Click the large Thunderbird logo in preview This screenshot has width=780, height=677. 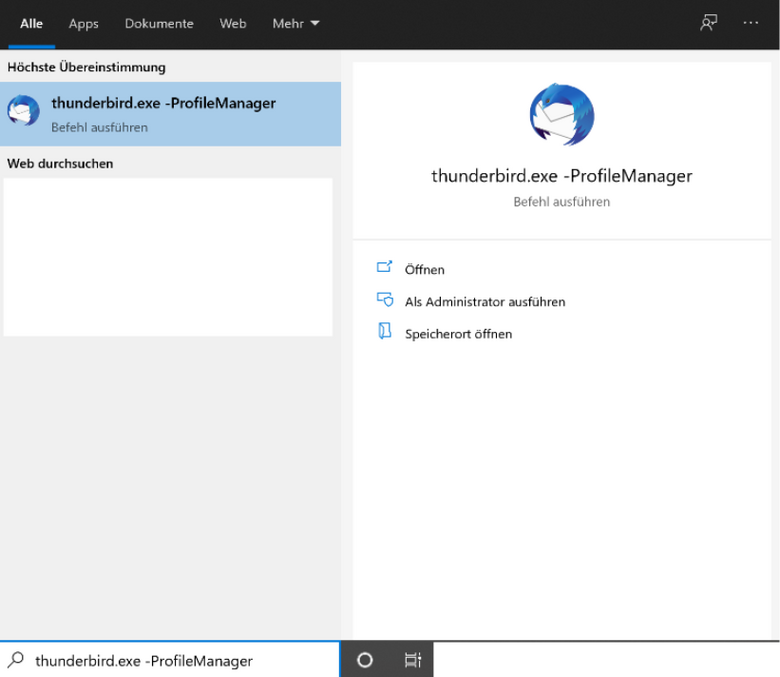tap(562, 114)
